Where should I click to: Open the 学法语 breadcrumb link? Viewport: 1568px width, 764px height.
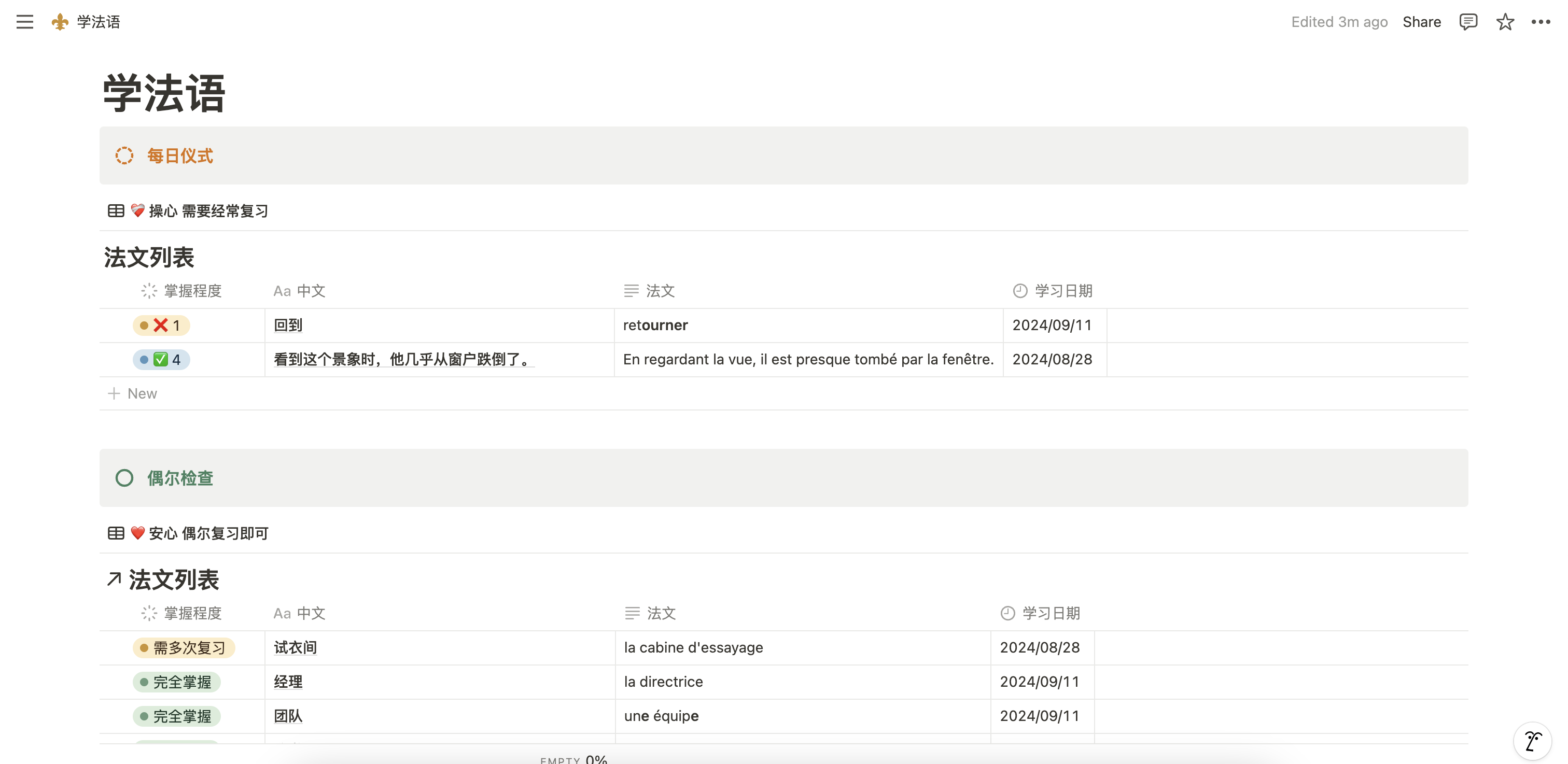98,22
